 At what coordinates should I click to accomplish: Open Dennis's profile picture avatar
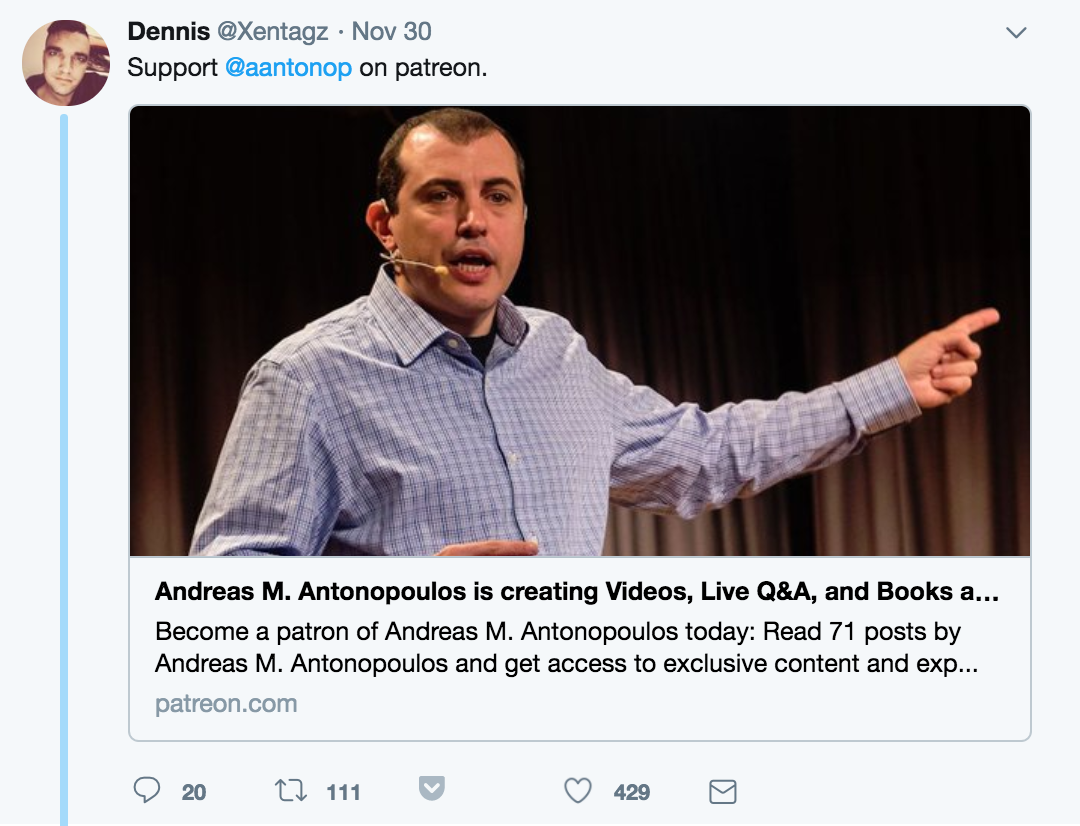66,62
